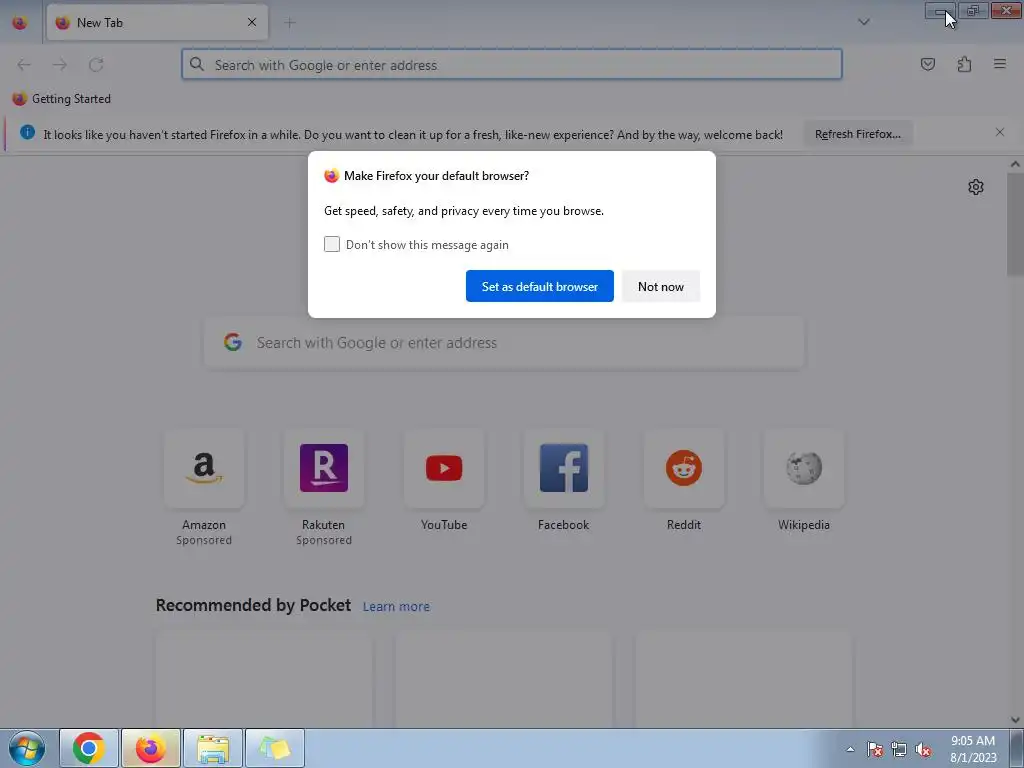Dismiss the welcome back notification bar
This screenshot has width=1024, height=768.
1000,133
